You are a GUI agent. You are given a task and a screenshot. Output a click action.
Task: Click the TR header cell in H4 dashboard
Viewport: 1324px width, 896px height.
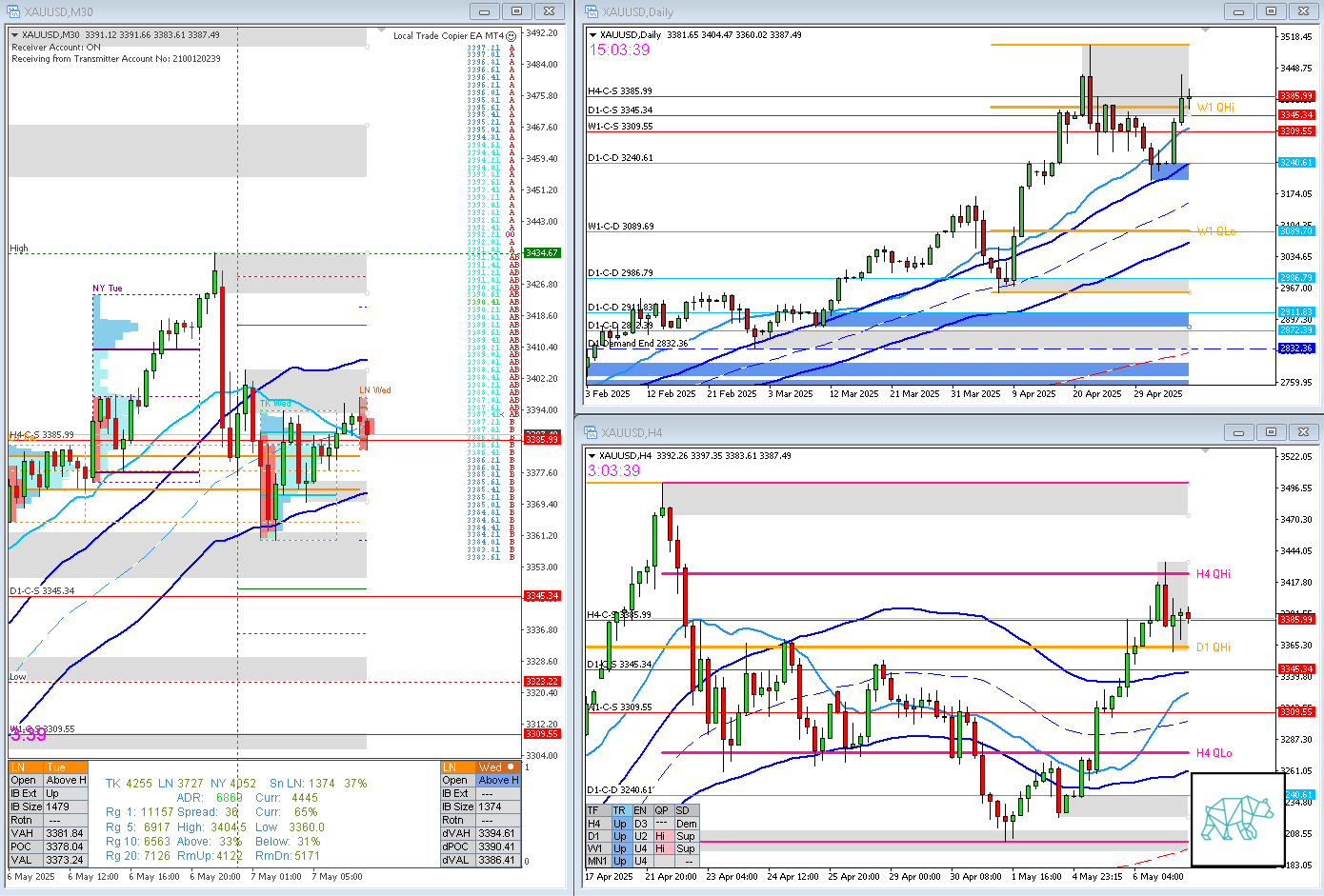(x=620, y=811)
